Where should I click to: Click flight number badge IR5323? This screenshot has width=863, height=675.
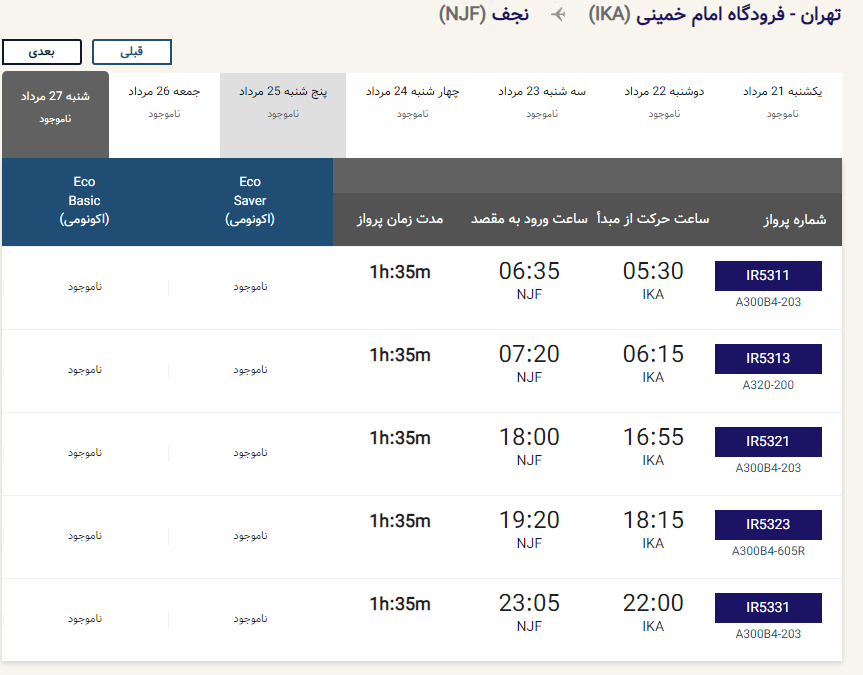point(768,525)
